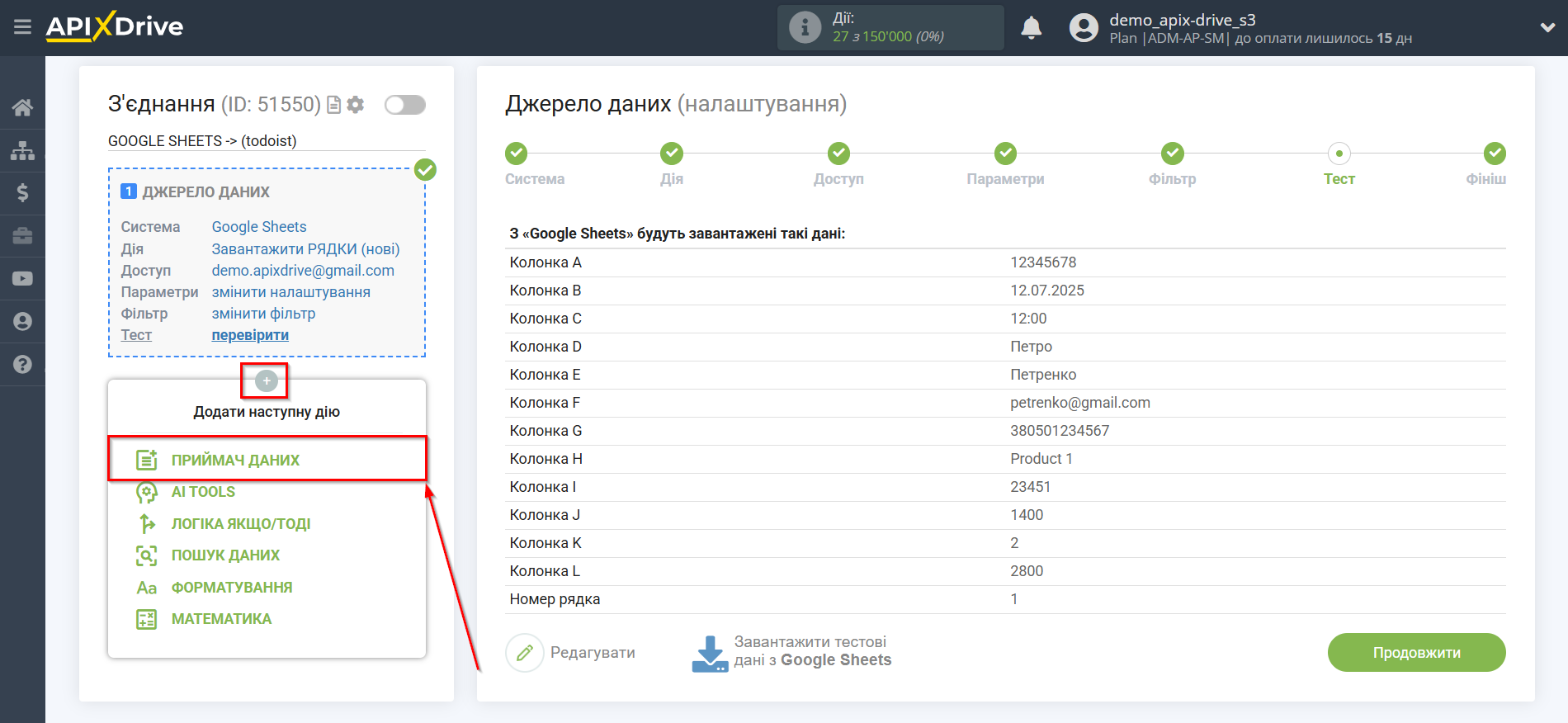Click petrenko@gmail.com value

click(1080, 403)
